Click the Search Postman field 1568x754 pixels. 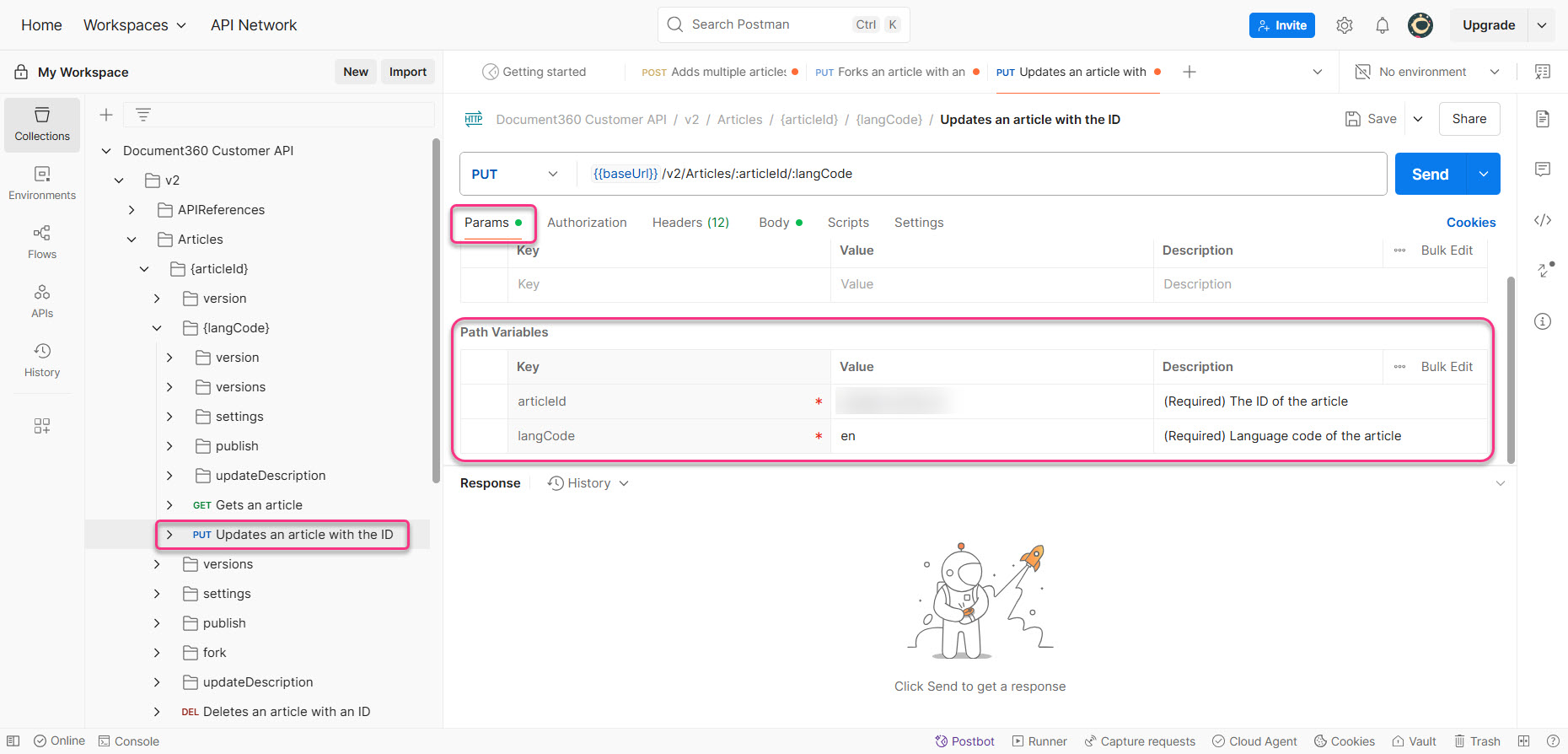click(783, 24)
